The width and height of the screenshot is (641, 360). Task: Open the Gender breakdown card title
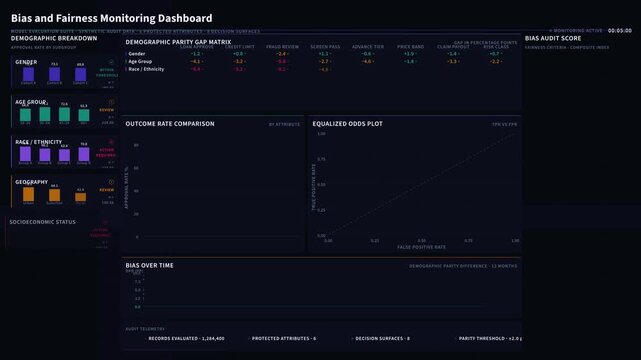26,62
